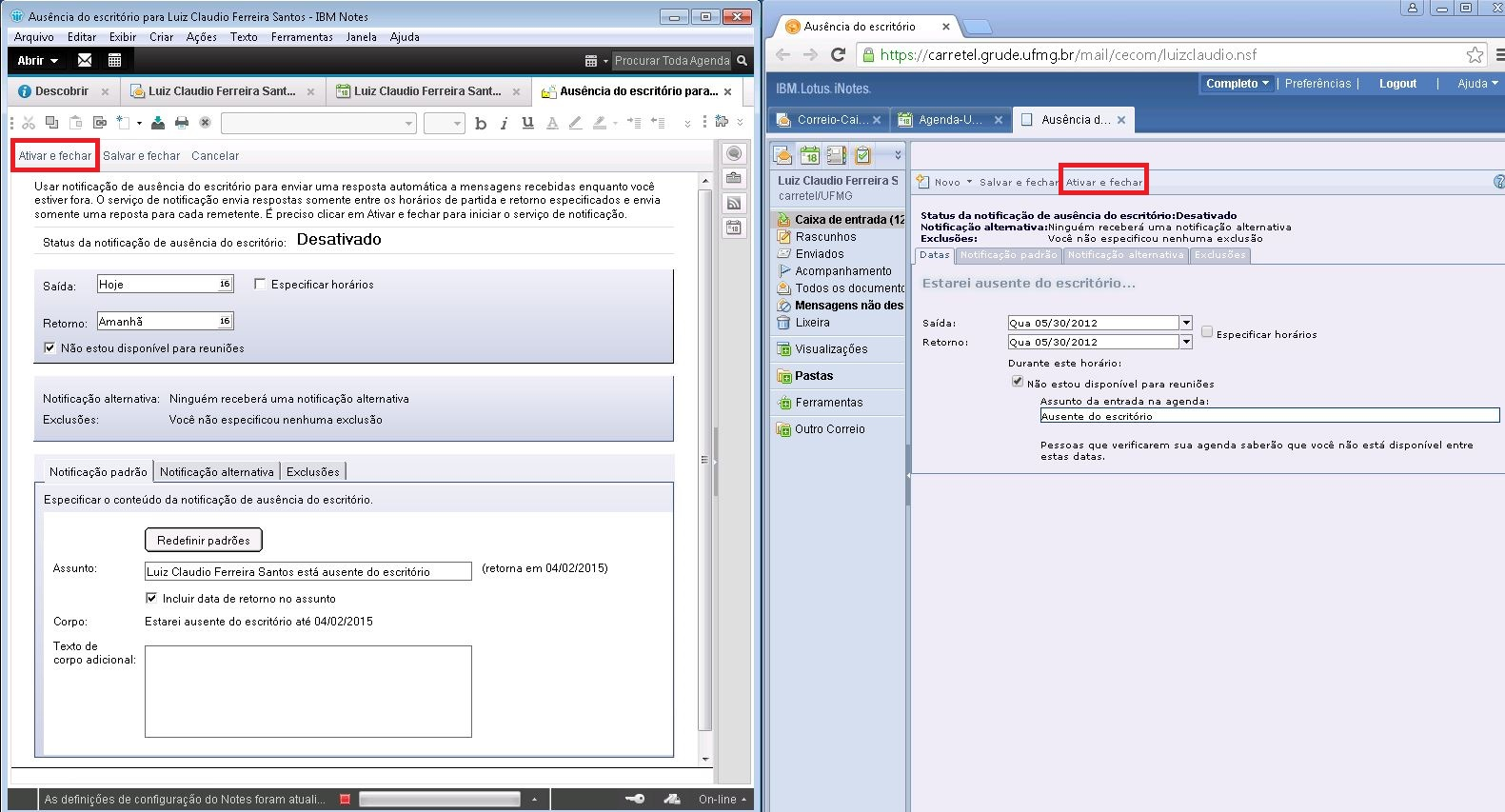Image resolution: width=1505 pixels, height=812 pixels.
Task: Open the Retorno date dropdown in iNotes
Action: tap(1186, 342)
